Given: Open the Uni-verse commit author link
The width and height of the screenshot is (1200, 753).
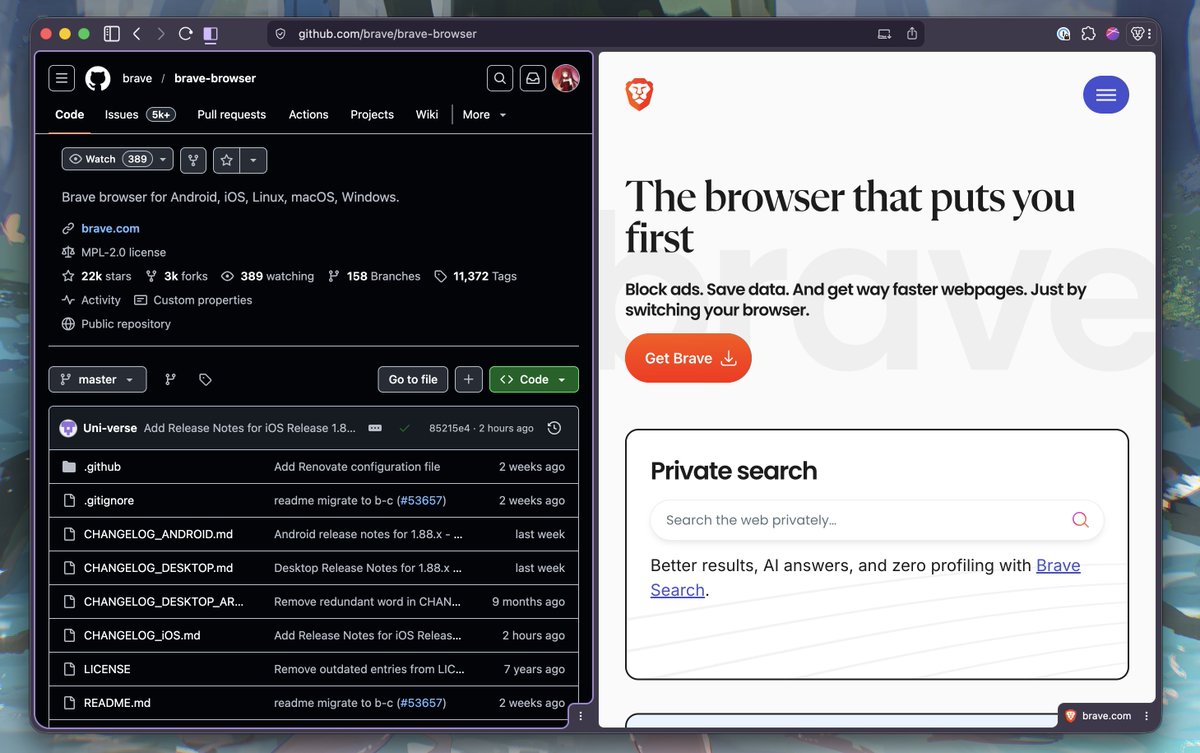Looking at the screenshot, I should click(x=110, y=428).
